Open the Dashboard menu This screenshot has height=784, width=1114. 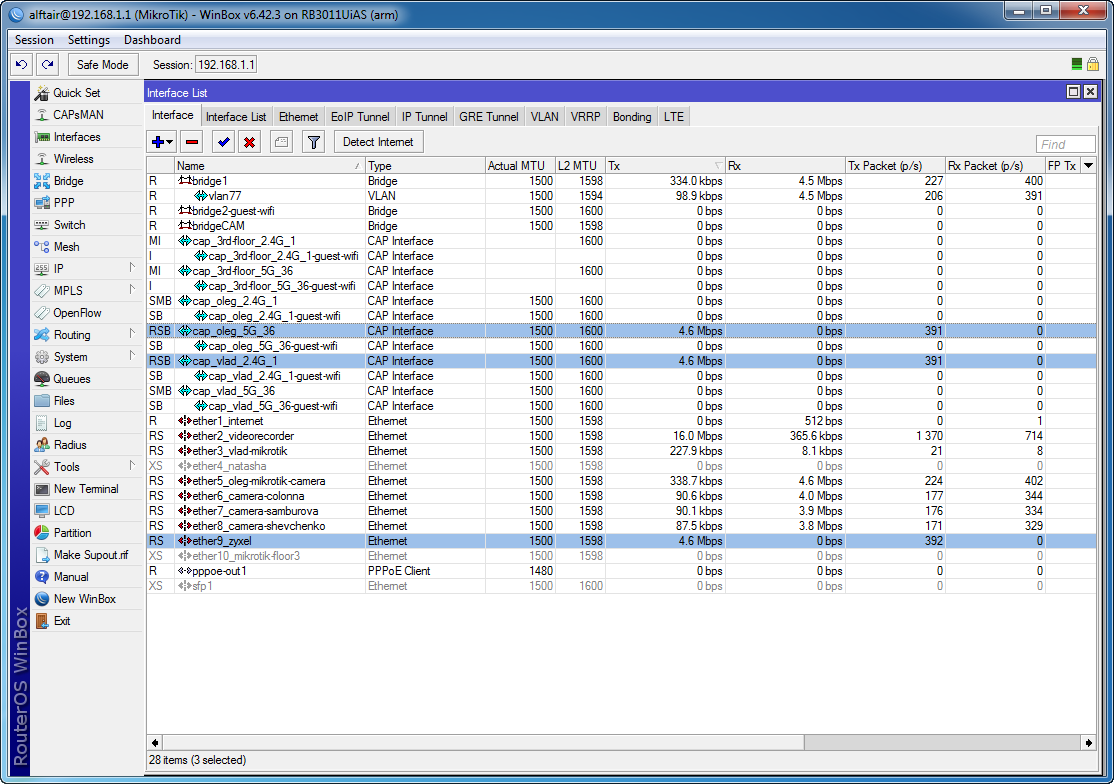tap(152, 40)
